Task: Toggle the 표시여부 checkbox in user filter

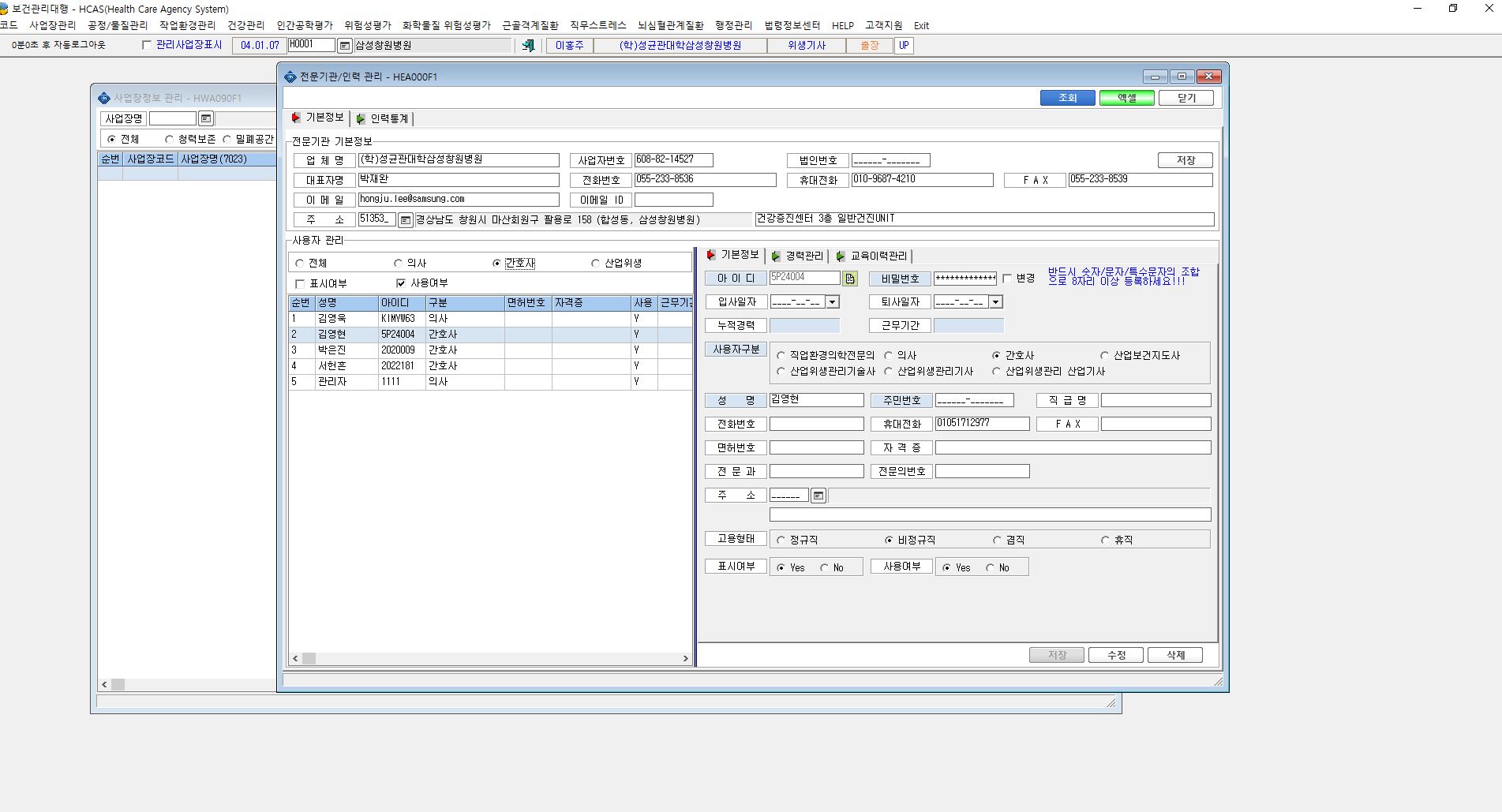Action: (300, 284)
